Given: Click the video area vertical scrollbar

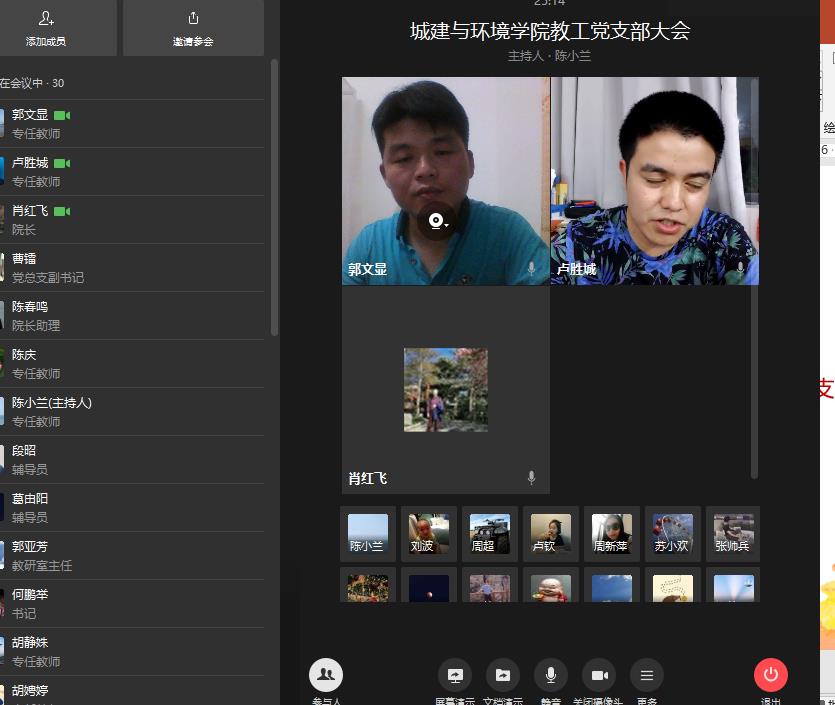Looking at the screenshot, I should [754, 278].
